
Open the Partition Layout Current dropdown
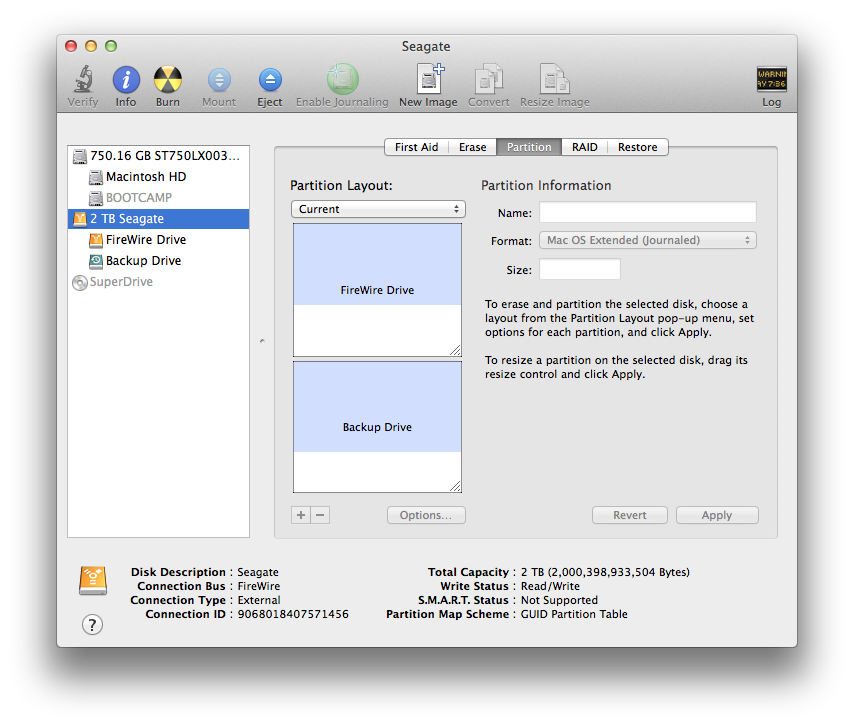(x=379, y=209)
